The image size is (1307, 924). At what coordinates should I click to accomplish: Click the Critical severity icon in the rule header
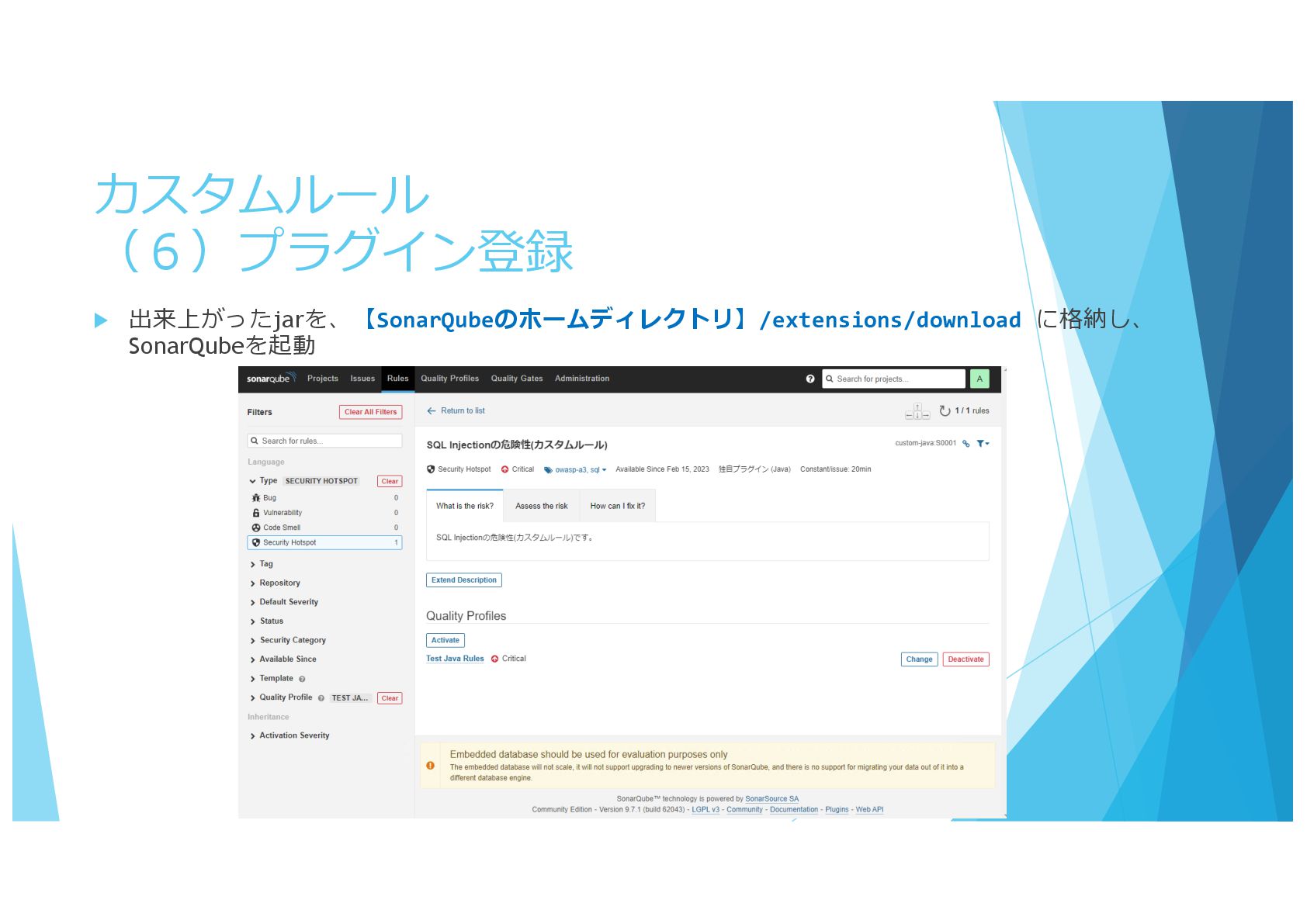click(505, 469)
